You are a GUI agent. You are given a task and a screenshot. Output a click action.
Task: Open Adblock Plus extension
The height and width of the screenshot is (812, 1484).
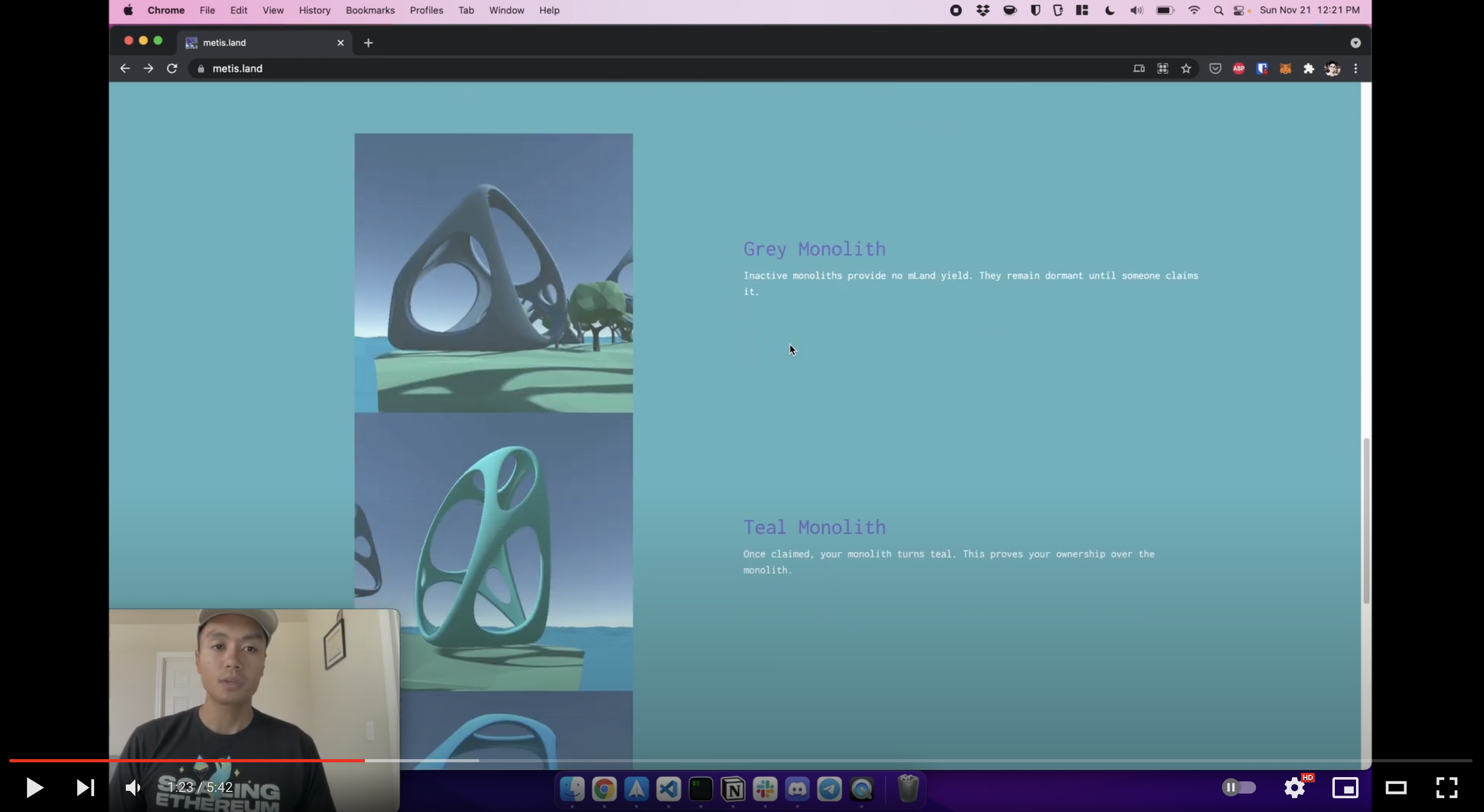click(x=1239, y=69)
